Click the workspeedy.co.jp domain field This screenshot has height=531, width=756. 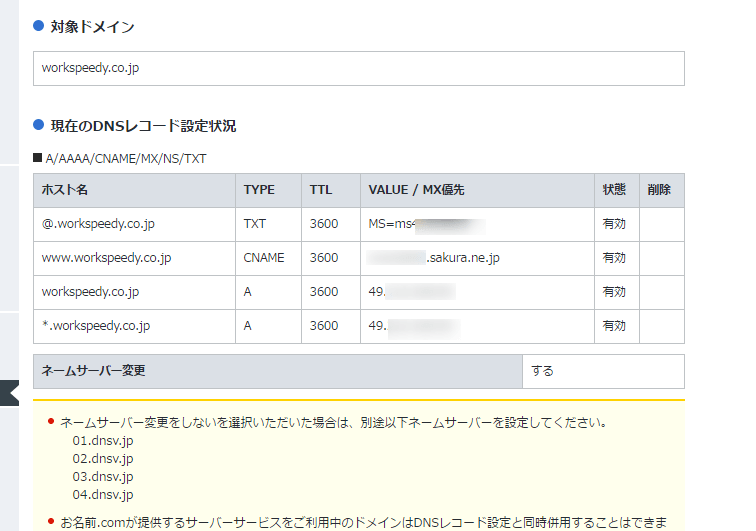[x=358, y=68]
